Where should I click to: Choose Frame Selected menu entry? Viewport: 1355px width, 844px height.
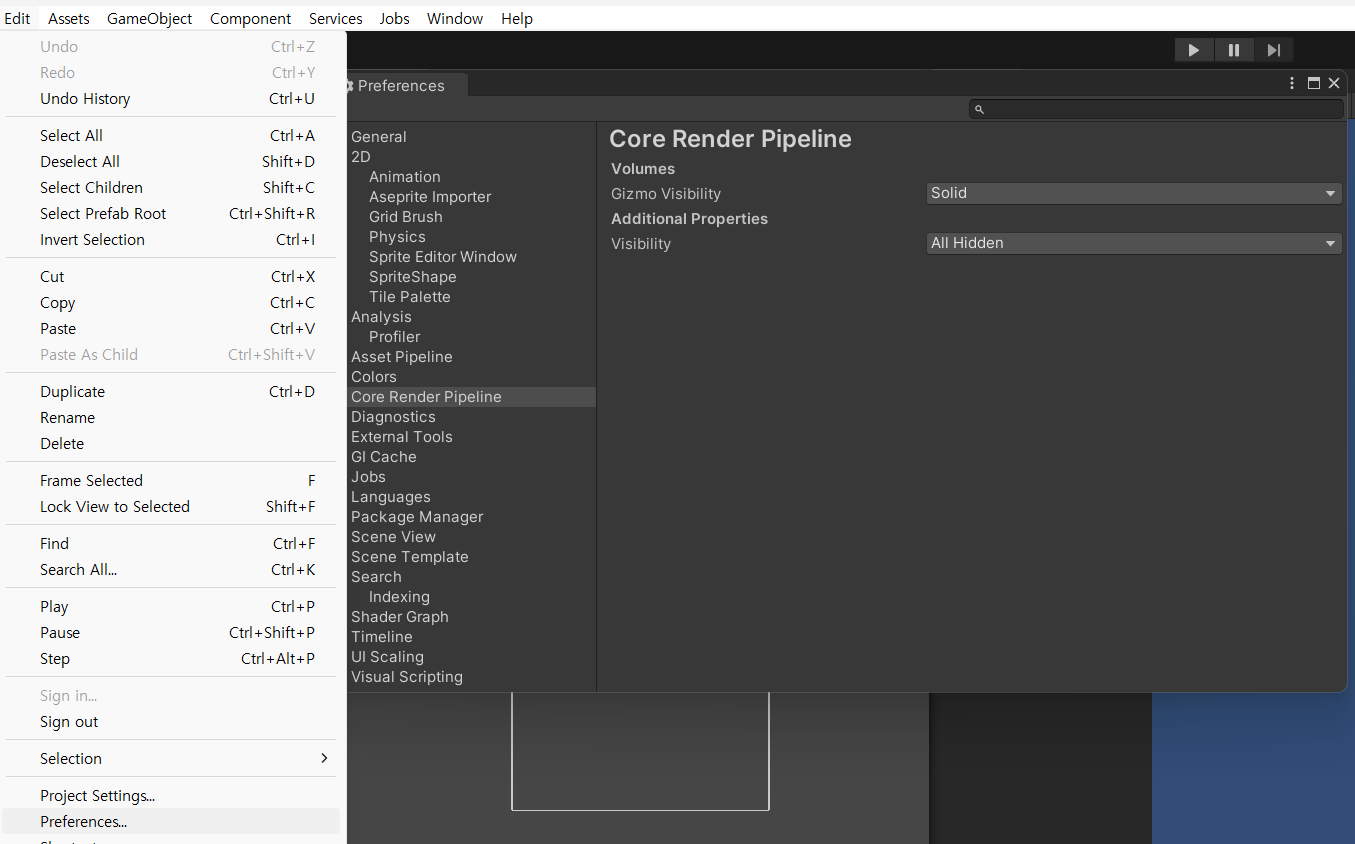(x=172, y=480)
